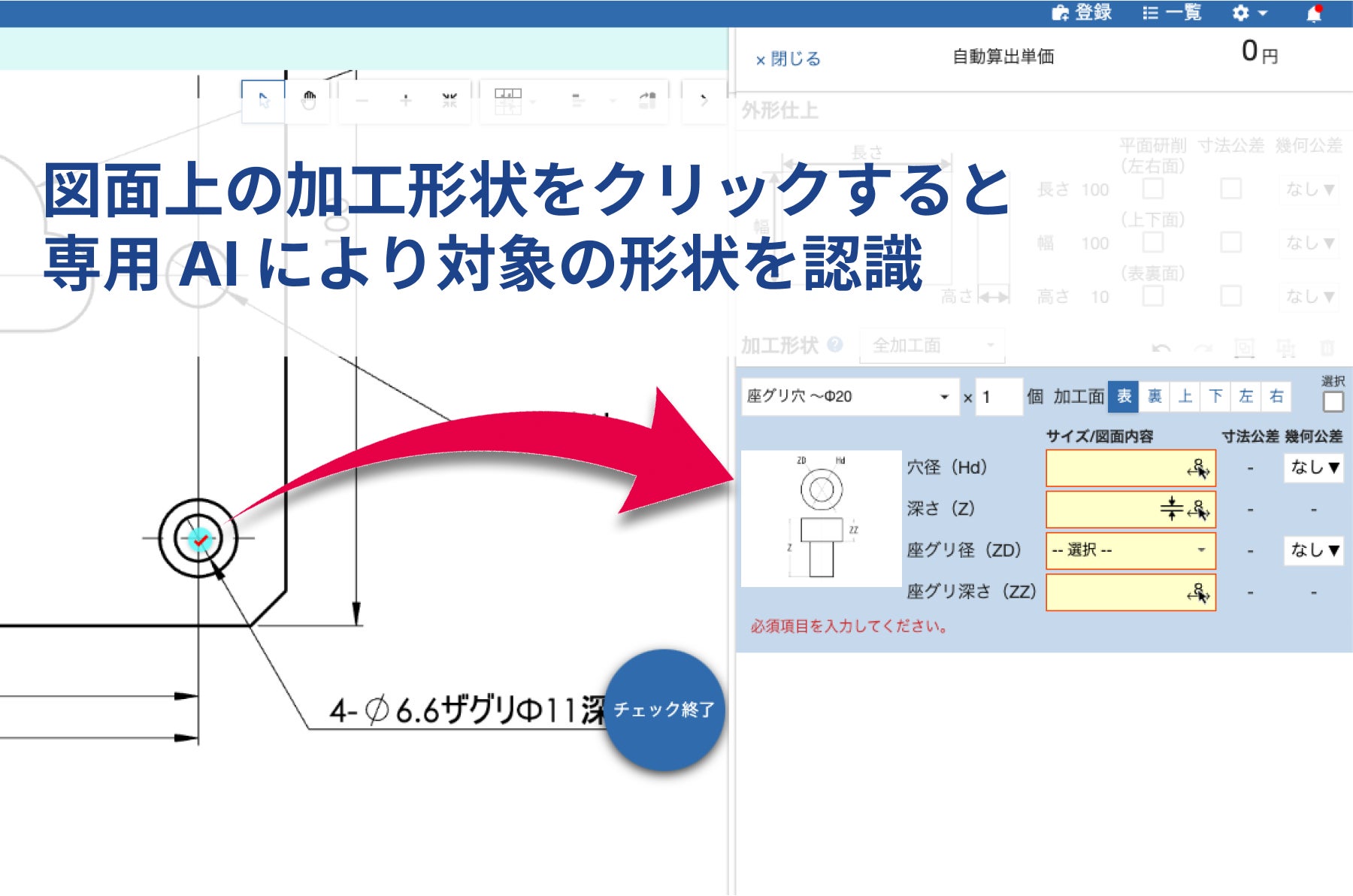Select the 上 machining face tab

(x=1185, y=396)
